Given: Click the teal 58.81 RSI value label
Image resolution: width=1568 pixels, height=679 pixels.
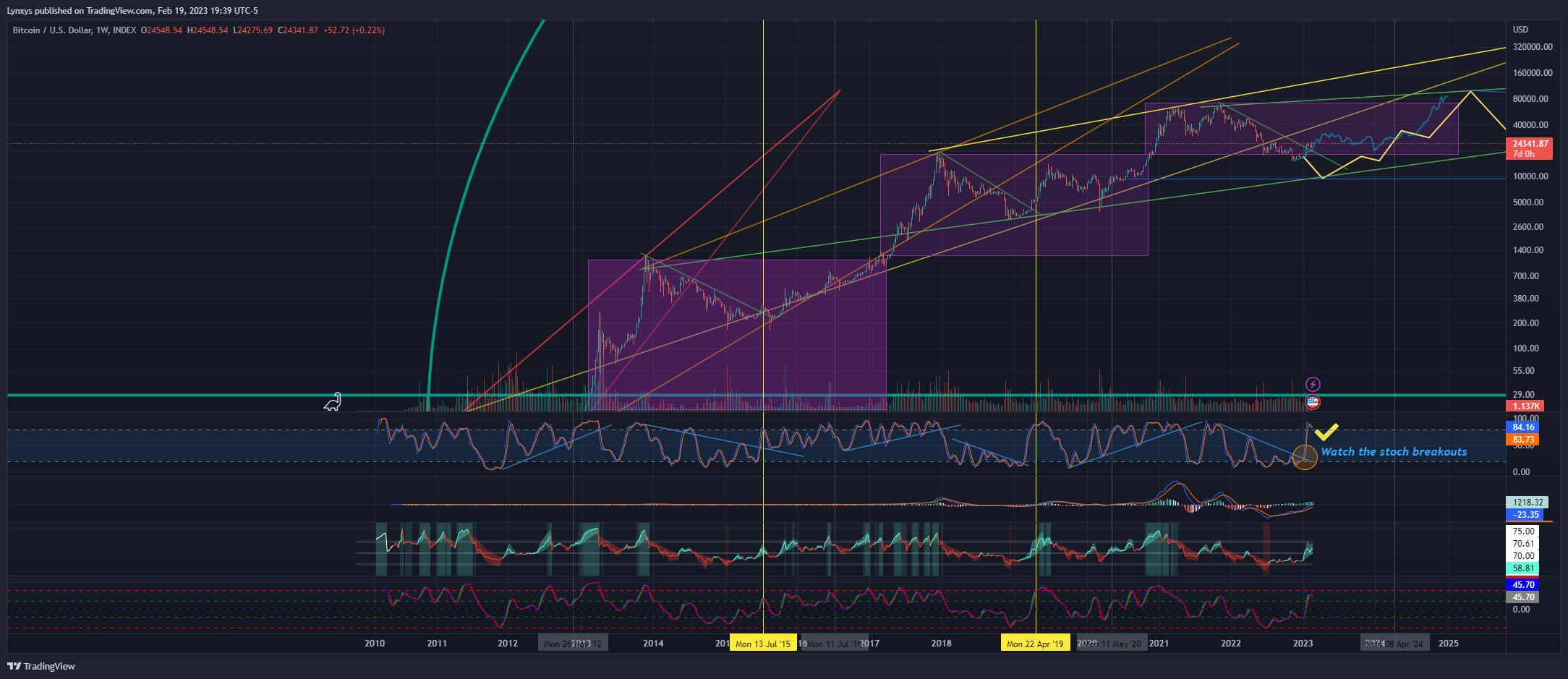Looking at the screenshot, I should point(1522,568).
